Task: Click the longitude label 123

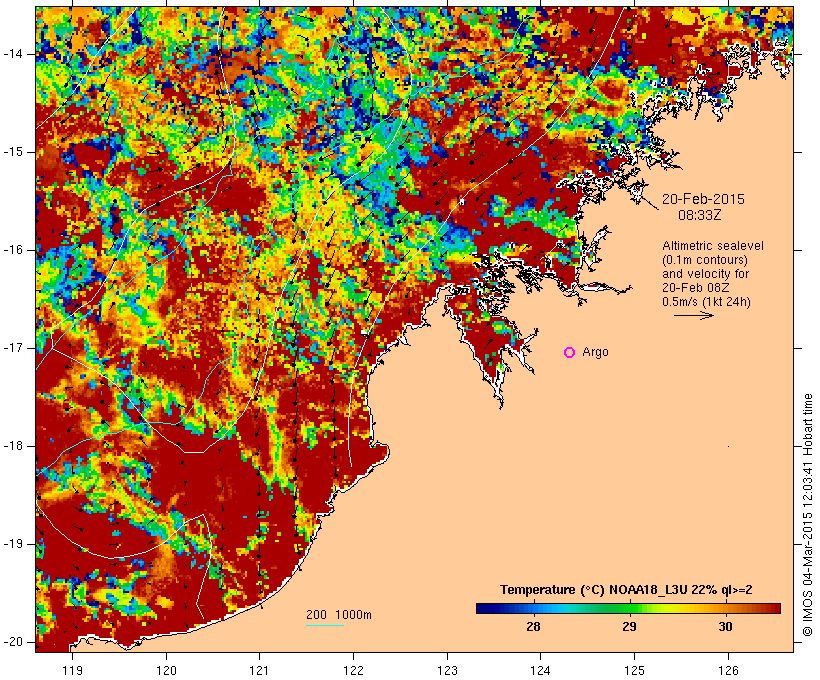Action: point(447,670)
